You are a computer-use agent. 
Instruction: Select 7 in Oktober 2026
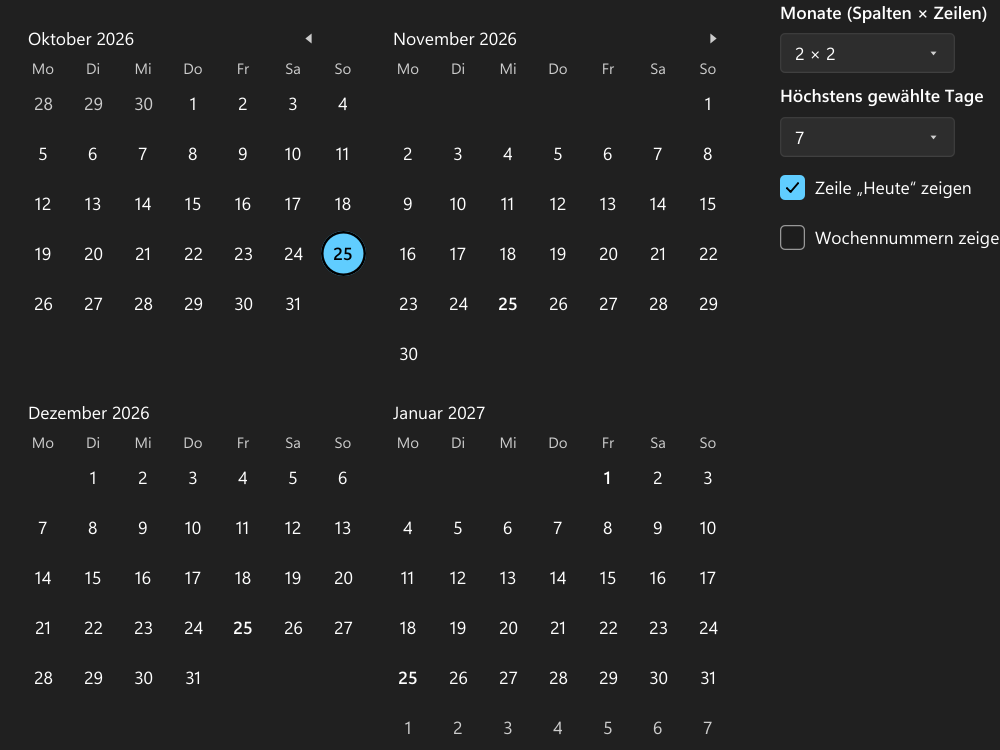point(143,154)
